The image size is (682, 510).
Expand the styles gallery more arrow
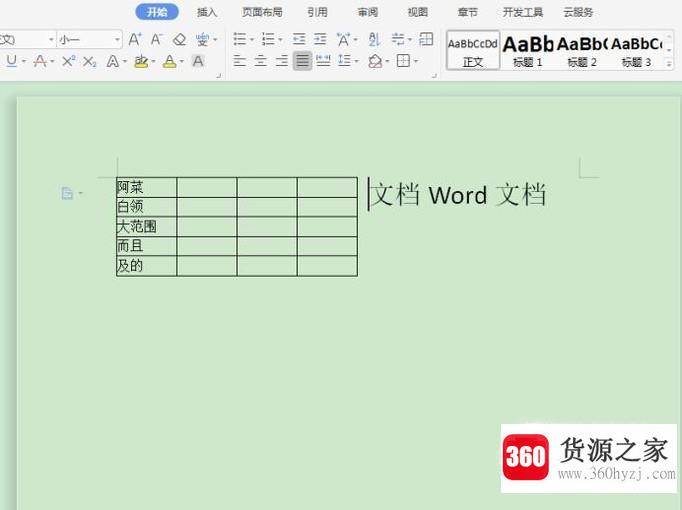coord(669,65)
